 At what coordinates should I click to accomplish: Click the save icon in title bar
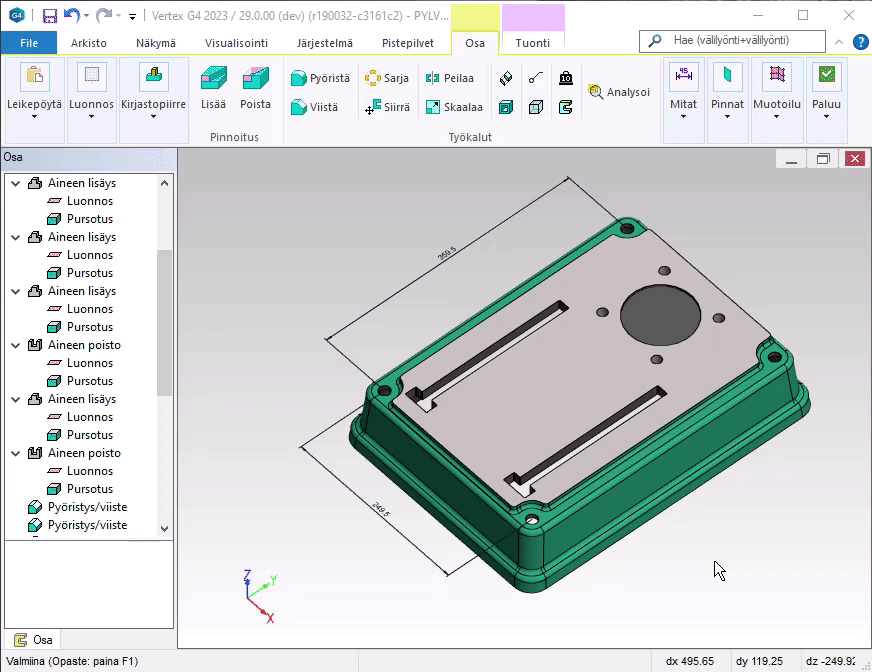coord(49,16)
